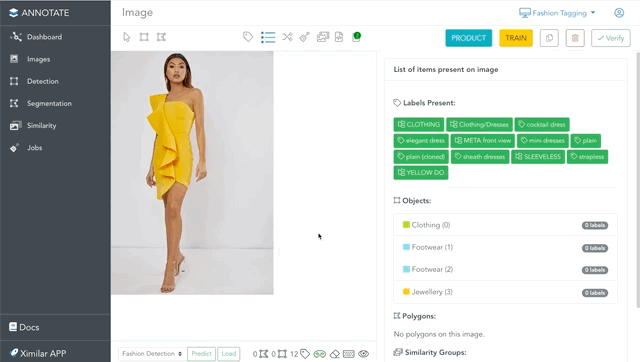Click the Verify button
Image resolution: width=640 pixels, height=362 pixels.
[611, 38]
